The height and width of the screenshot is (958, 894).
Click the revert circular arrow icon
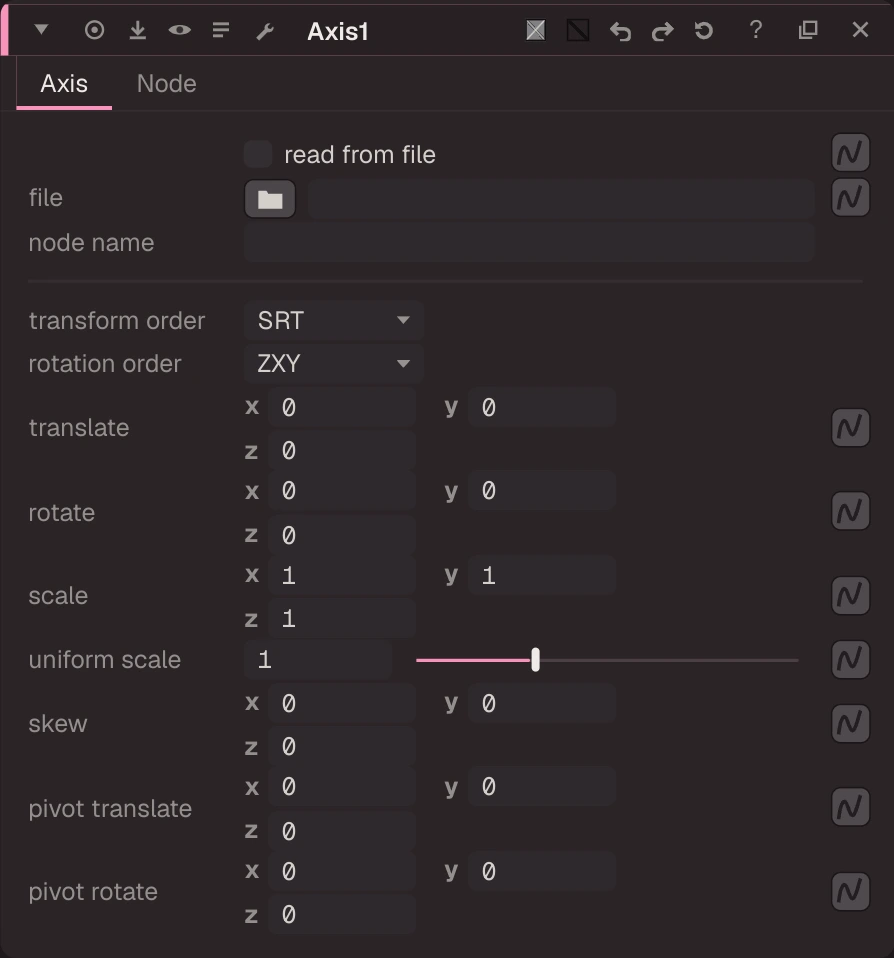pos(704,30)
